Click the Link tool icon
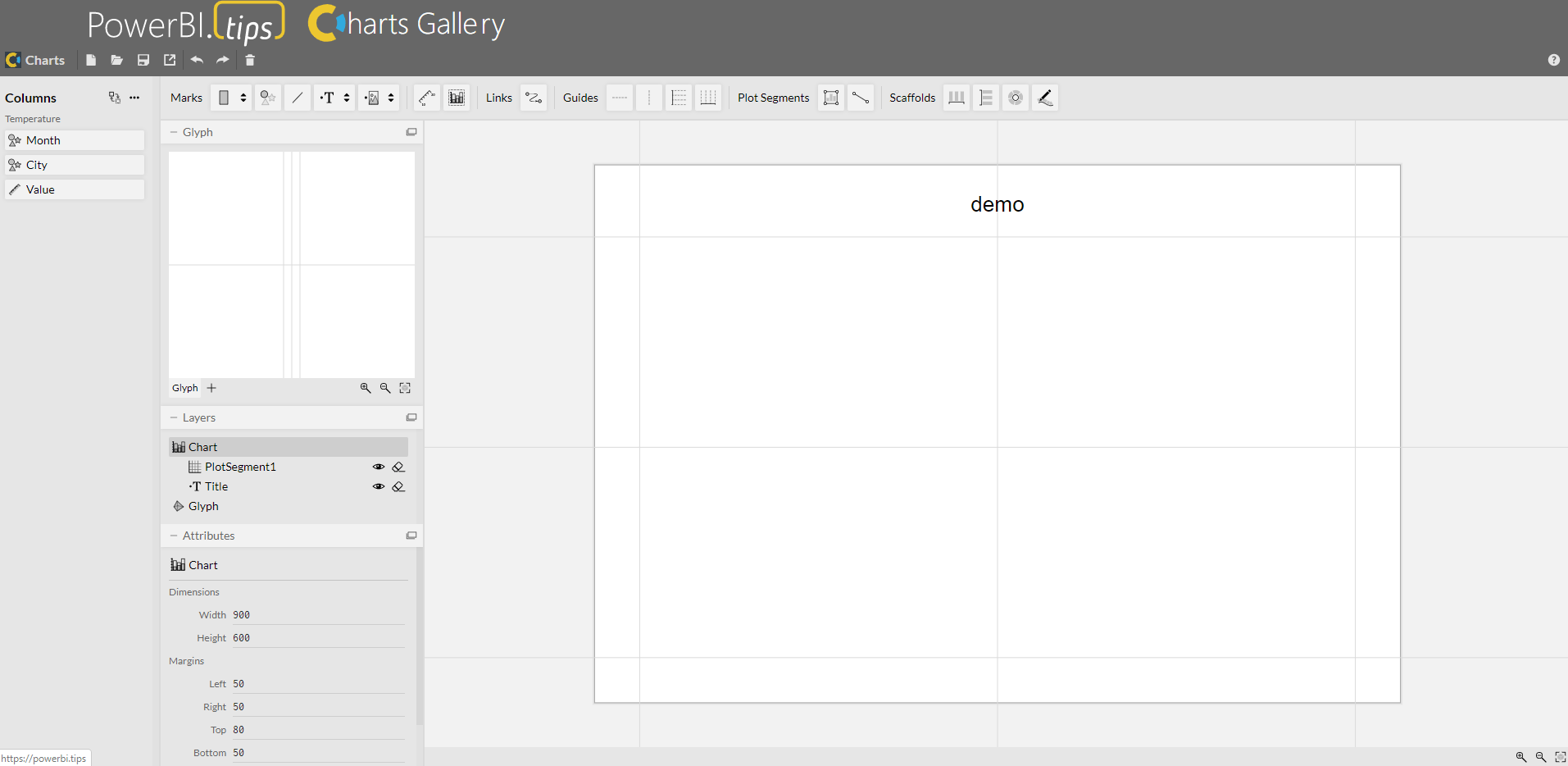 pyautogui.click(x=534, y=98)
